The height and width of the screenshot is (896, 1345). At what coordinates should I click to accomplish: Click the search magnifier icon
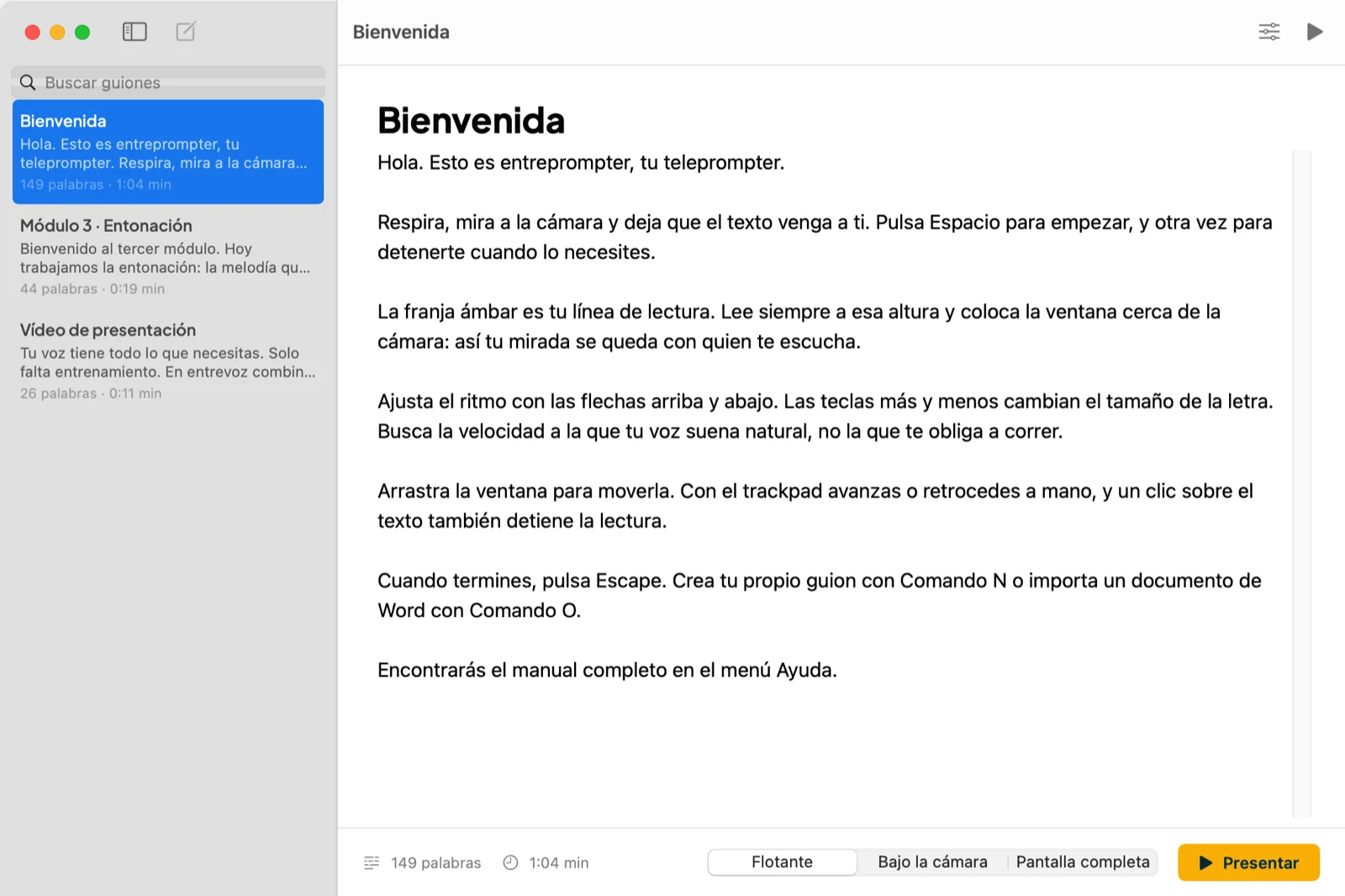(x=28, y=82)
